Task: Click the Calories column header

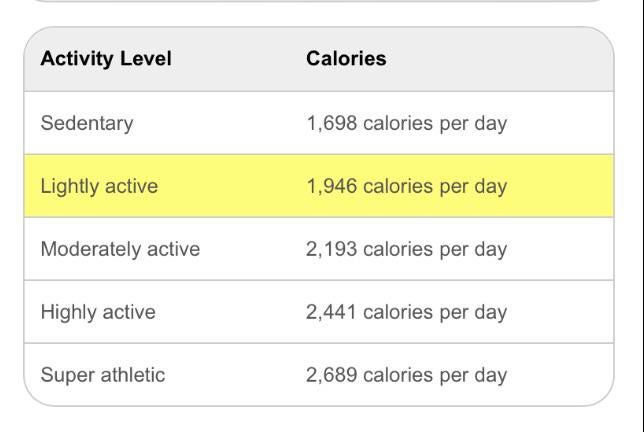Action: pos(346,59)
